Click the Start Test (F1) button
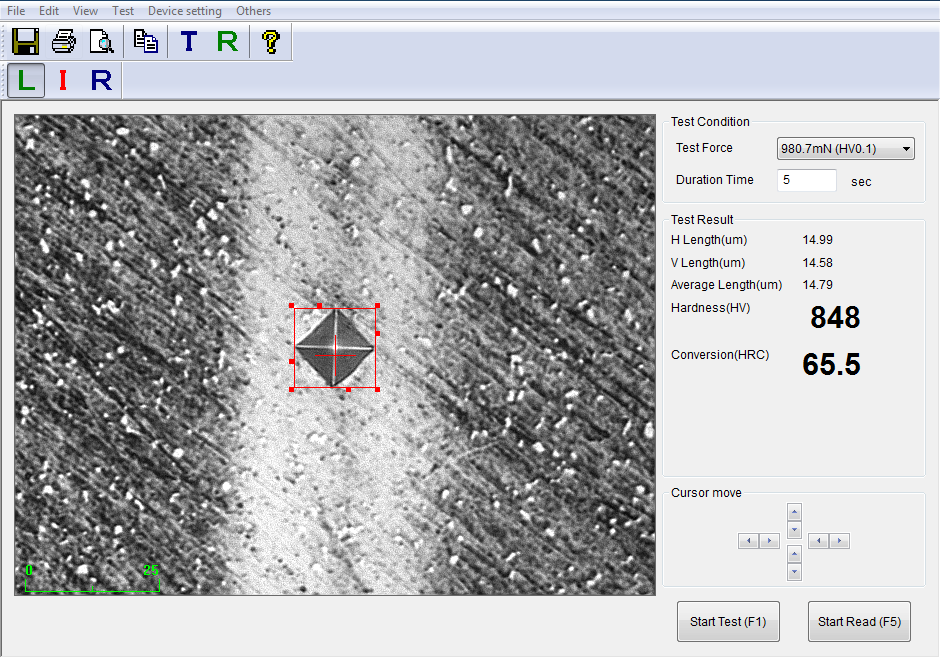Screen dimensions: 940x657 728,622
